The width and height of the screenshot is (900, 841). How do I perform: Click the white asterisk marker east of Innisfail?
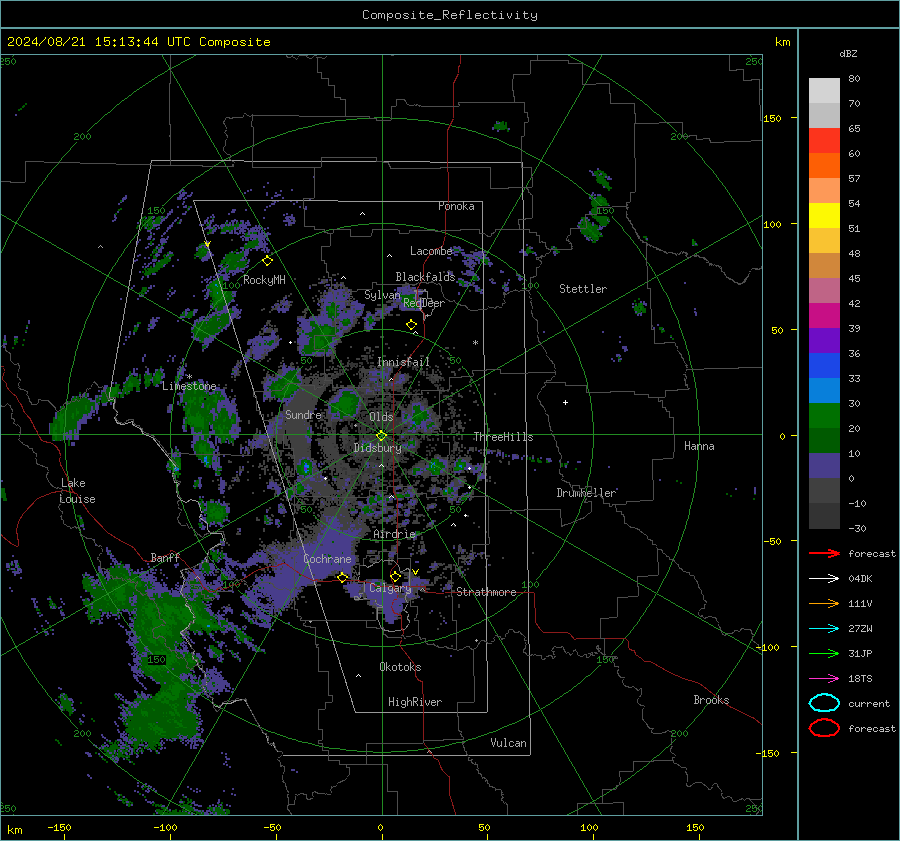pos(475,343)
